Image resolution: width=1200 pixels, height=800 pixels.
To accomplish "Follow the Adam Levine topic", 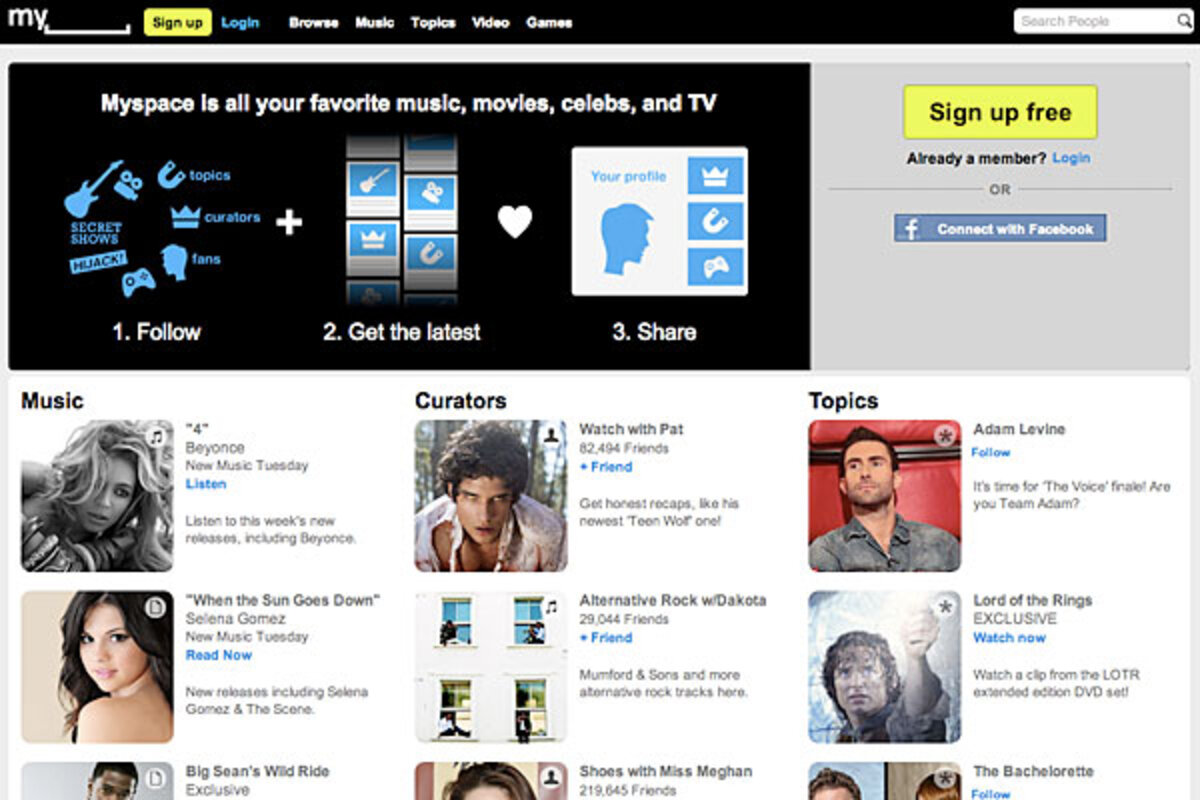I will click(x=991, y=452).
